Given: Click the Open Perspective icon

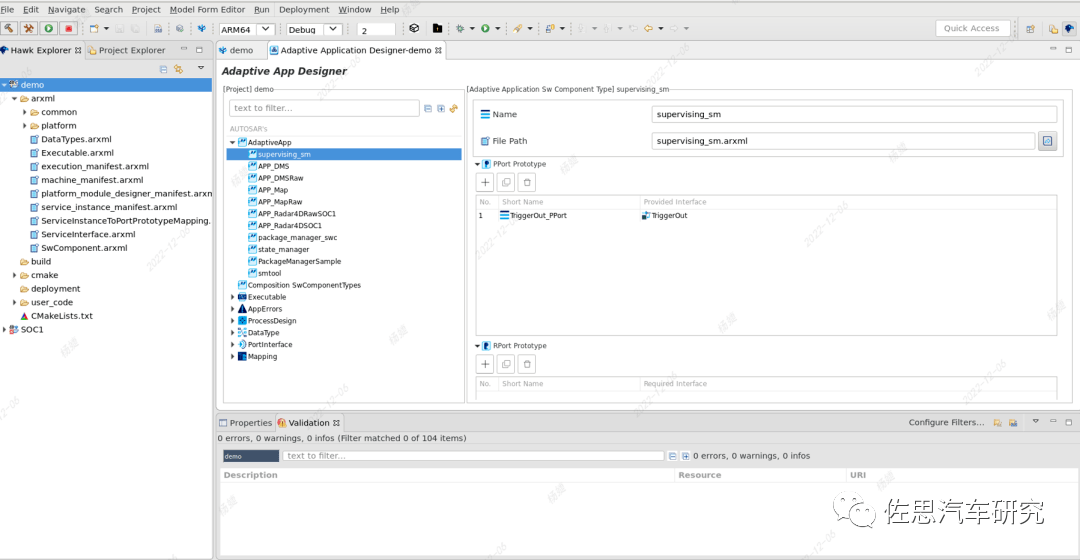Looking at the screenshot, I should pos(1031,29).
